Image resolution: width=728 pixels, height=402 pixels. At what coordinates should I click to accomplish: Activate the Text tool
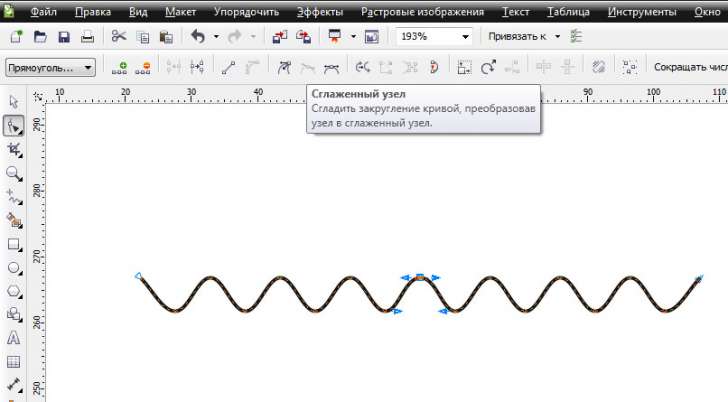(14, 338)
